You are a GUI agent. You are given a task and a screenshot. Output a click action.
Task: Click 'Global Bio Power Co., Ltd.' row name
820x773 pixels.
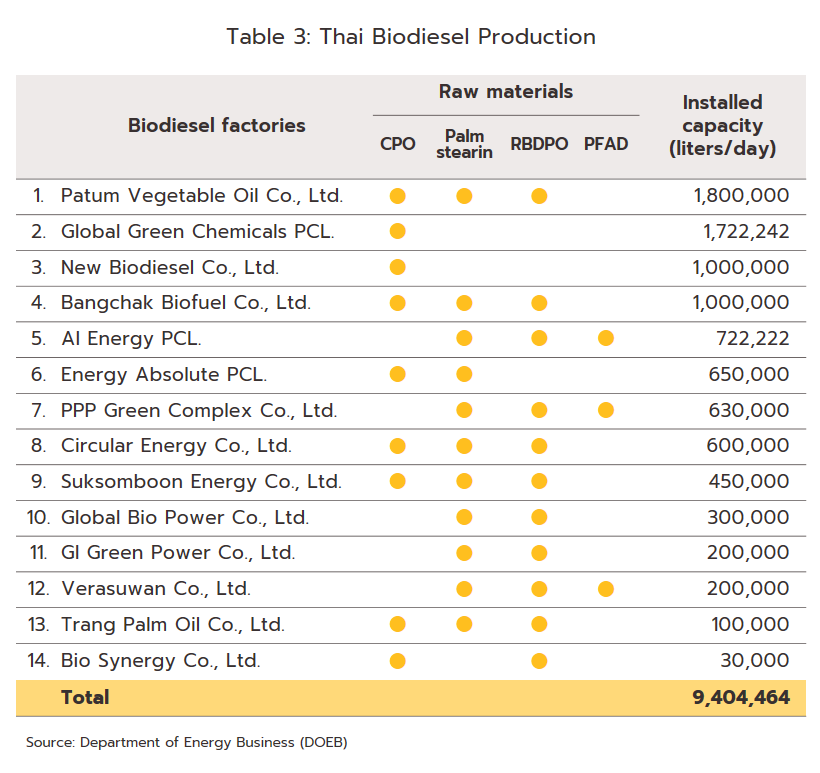click(185, 518)
